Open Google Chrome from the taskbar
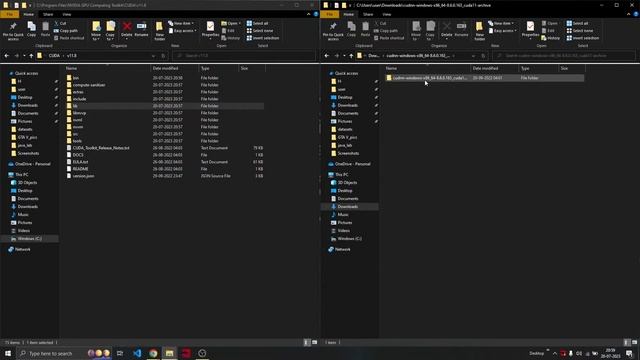 (153, 353)
